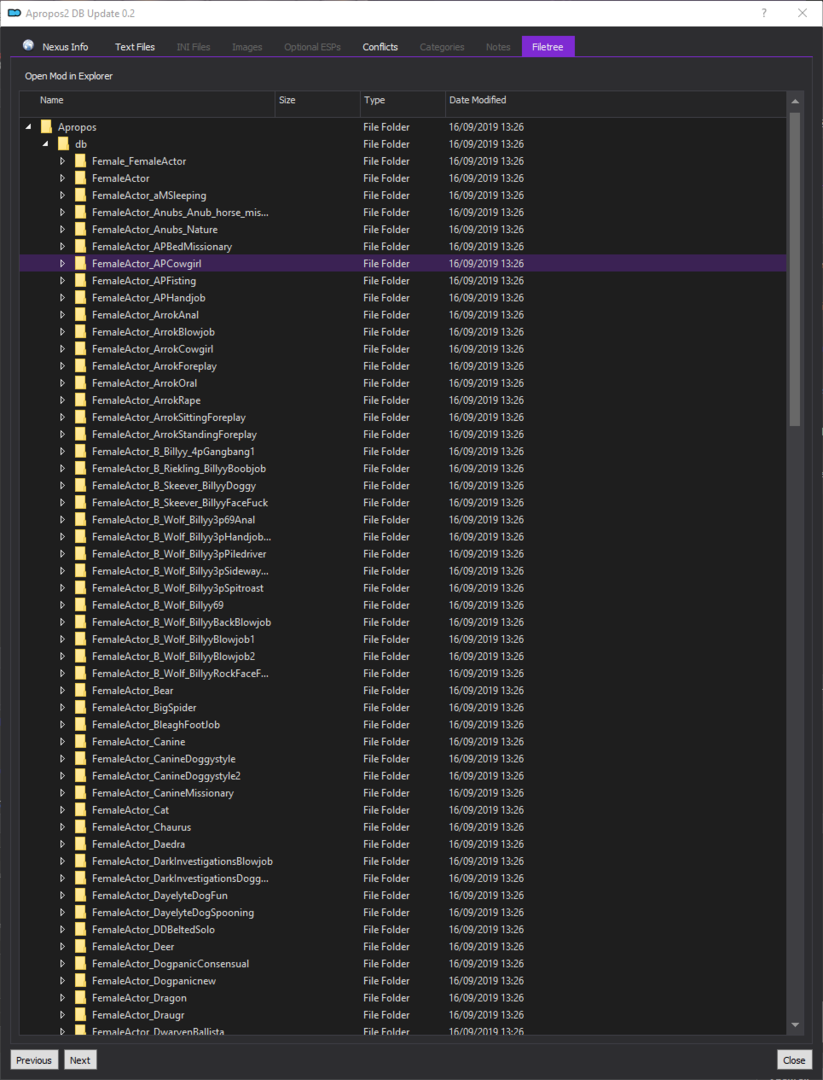Click Open Mod in Explorer
823x1080 pixels.
(x=69, y=76)
